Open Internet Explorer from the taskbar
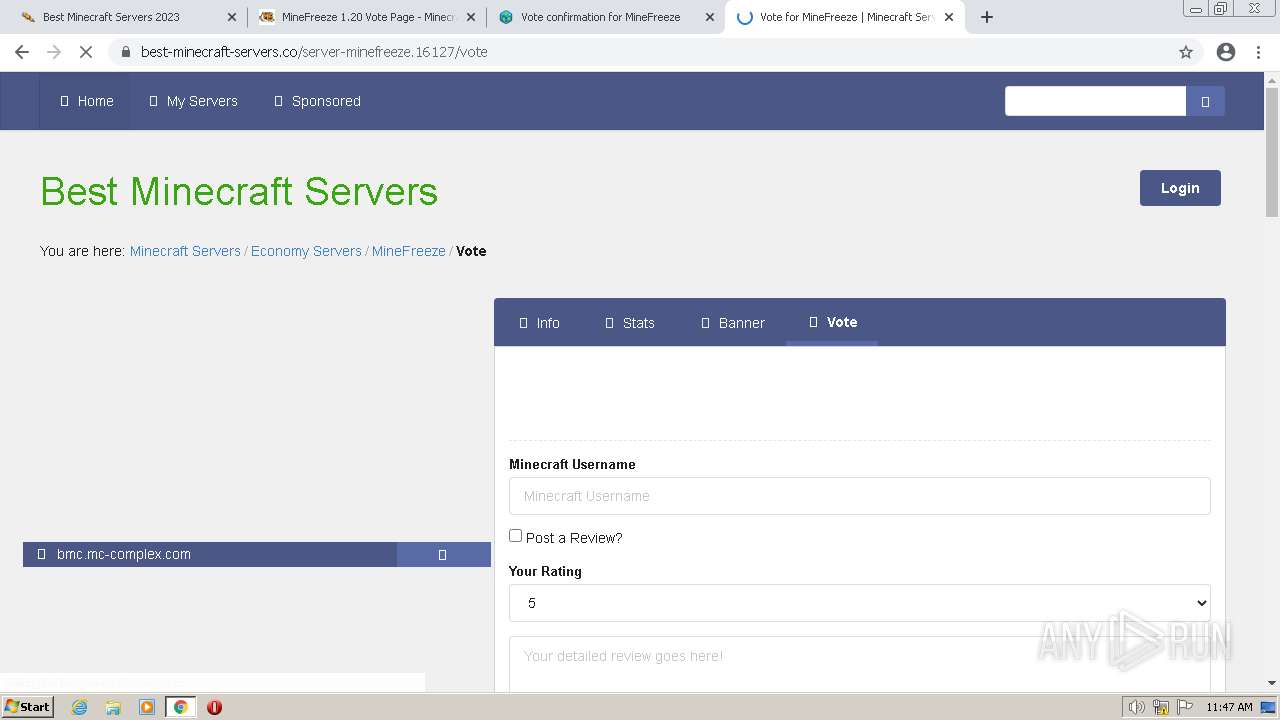This screenshot has height=720, width=1280. click(x=79, y=707)
